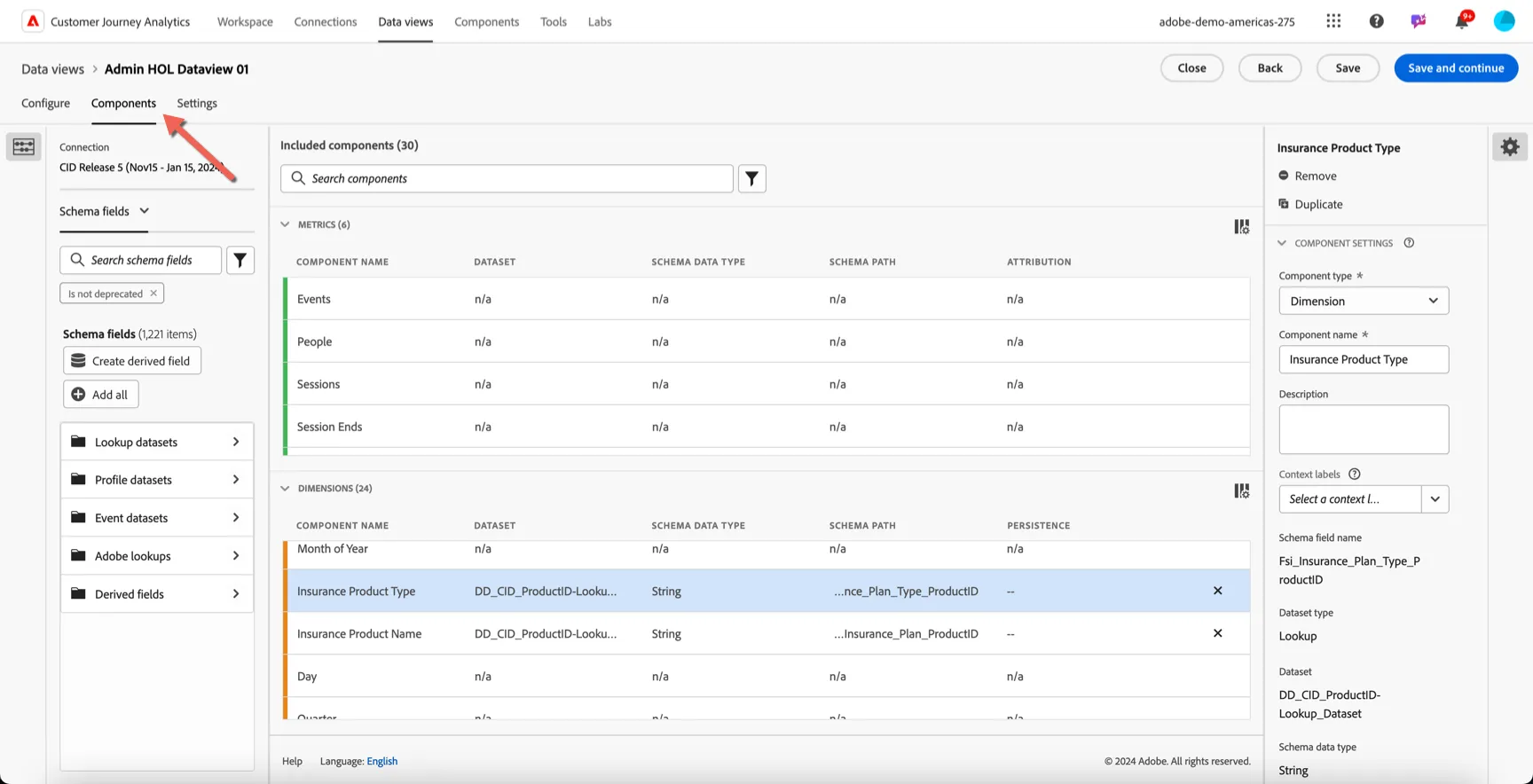
Task: Click the Component name input field
Action: (x=1364, y=359)
